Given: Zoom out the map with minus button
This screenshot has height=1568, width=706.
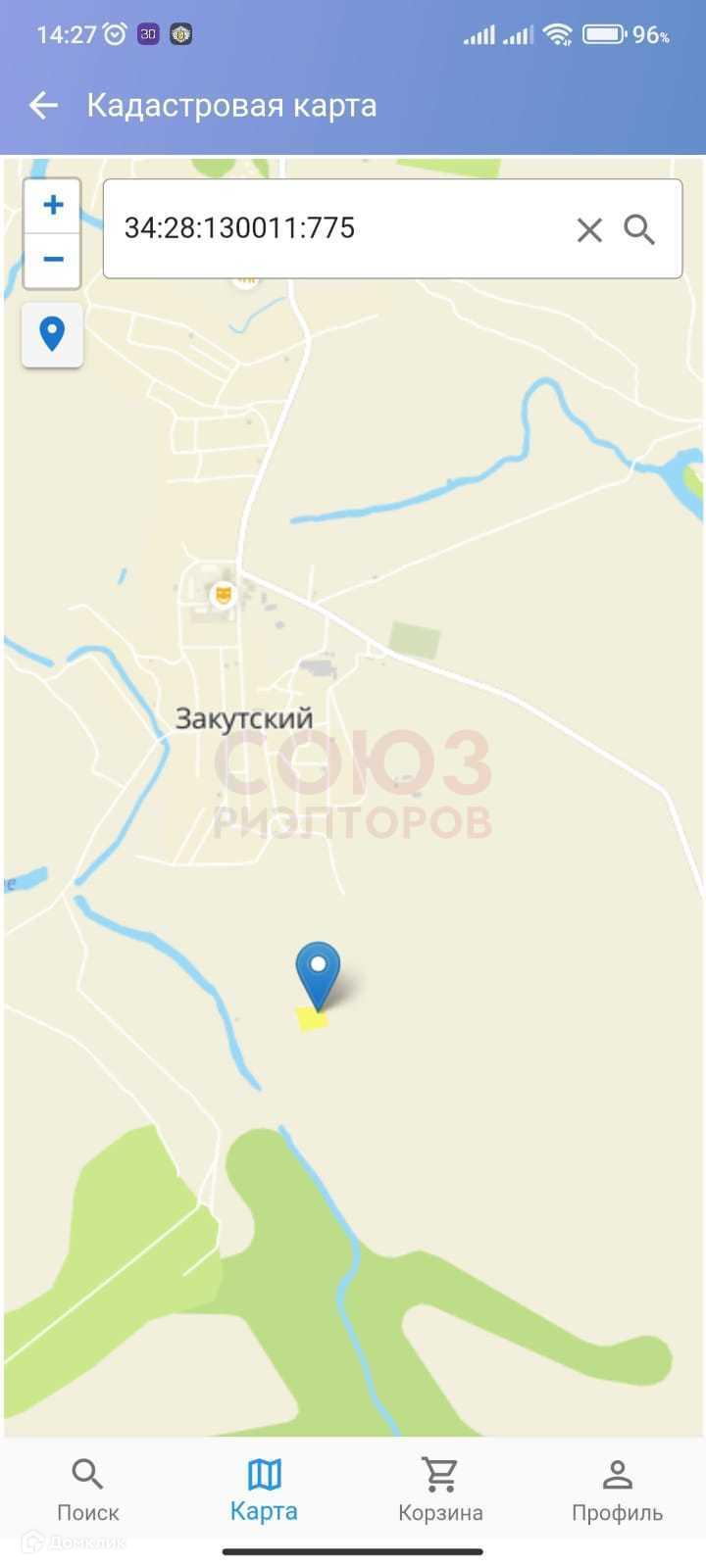Looking at the screenshot, I should (52, 260).
